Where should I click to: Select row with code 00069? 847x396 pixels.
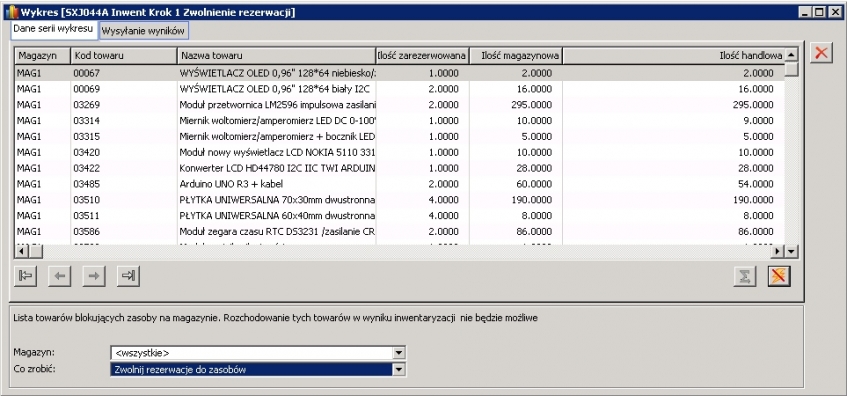(400, 89)
